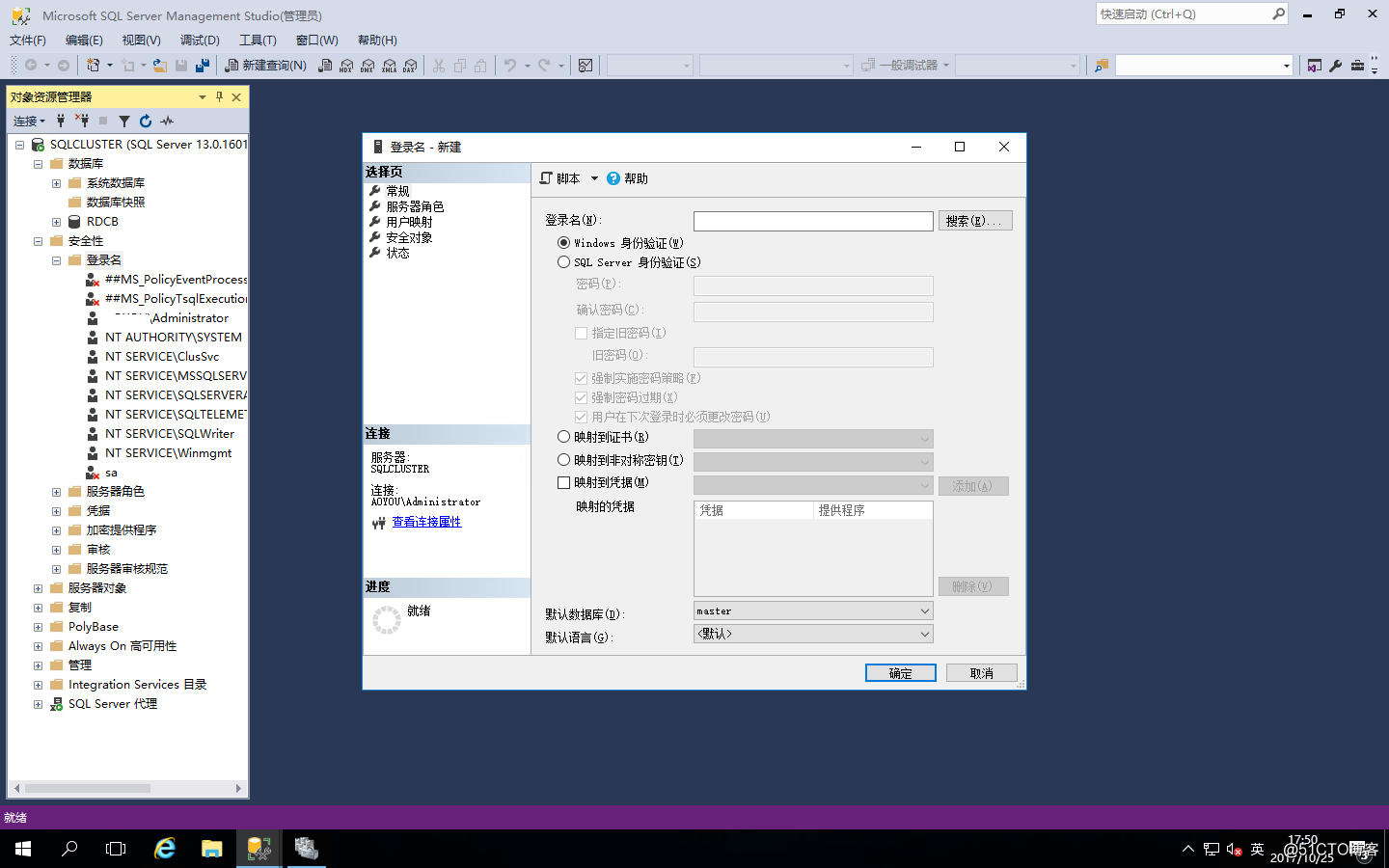Click Activity Monitor pulse icon in Object Explorer
The width and height of the screenshot is (1389, 868).
click(167, 121)
